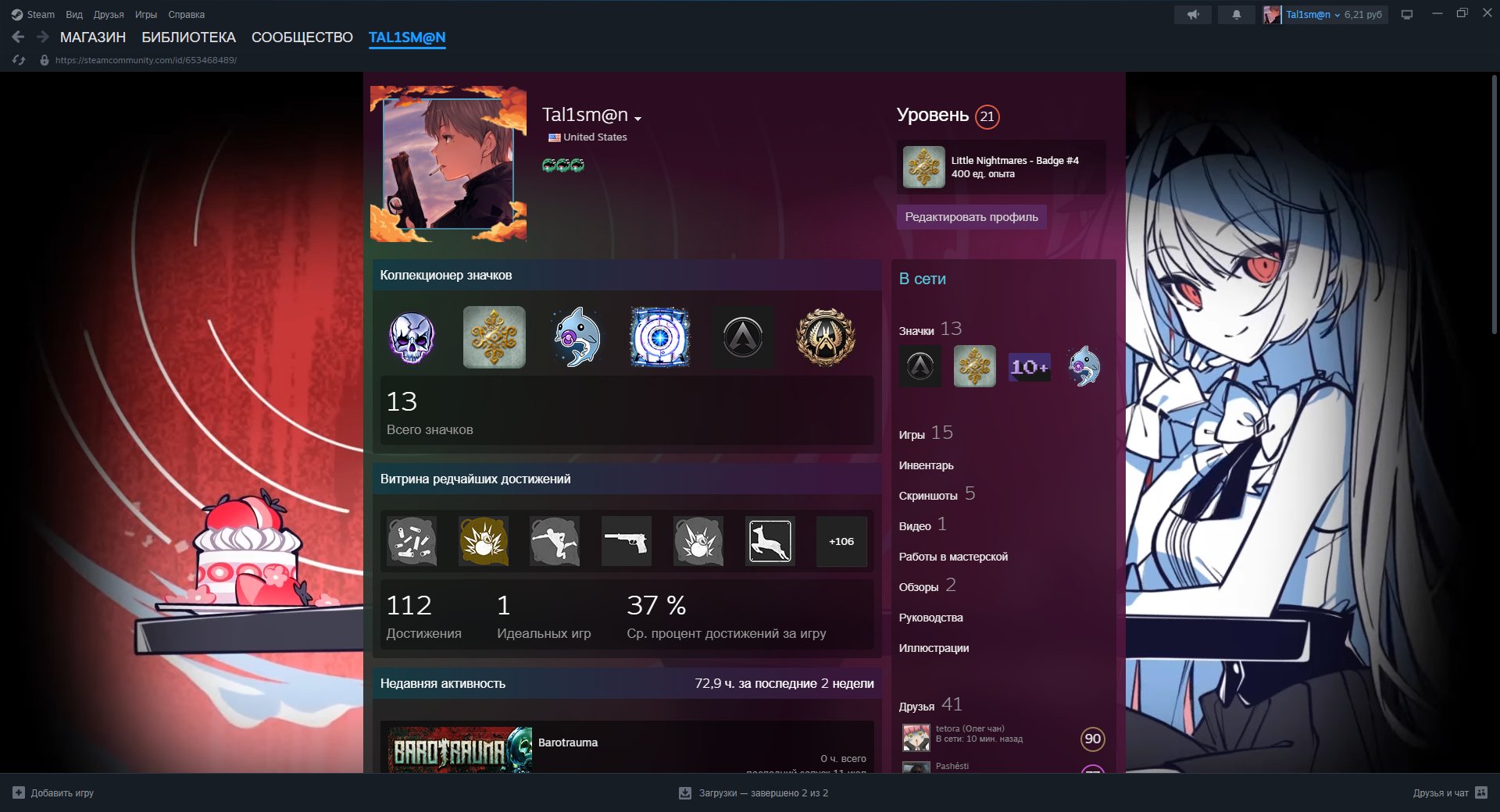Open the Друзья menu
Screen dimensions: 1500x812
point(109,15)
